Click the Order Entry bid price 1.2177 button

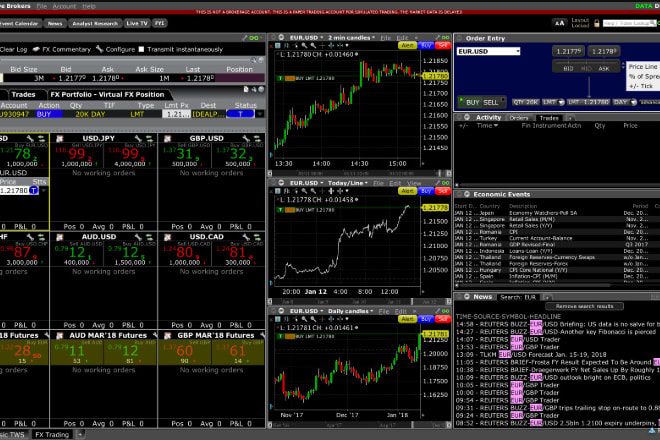coord(568,51)
